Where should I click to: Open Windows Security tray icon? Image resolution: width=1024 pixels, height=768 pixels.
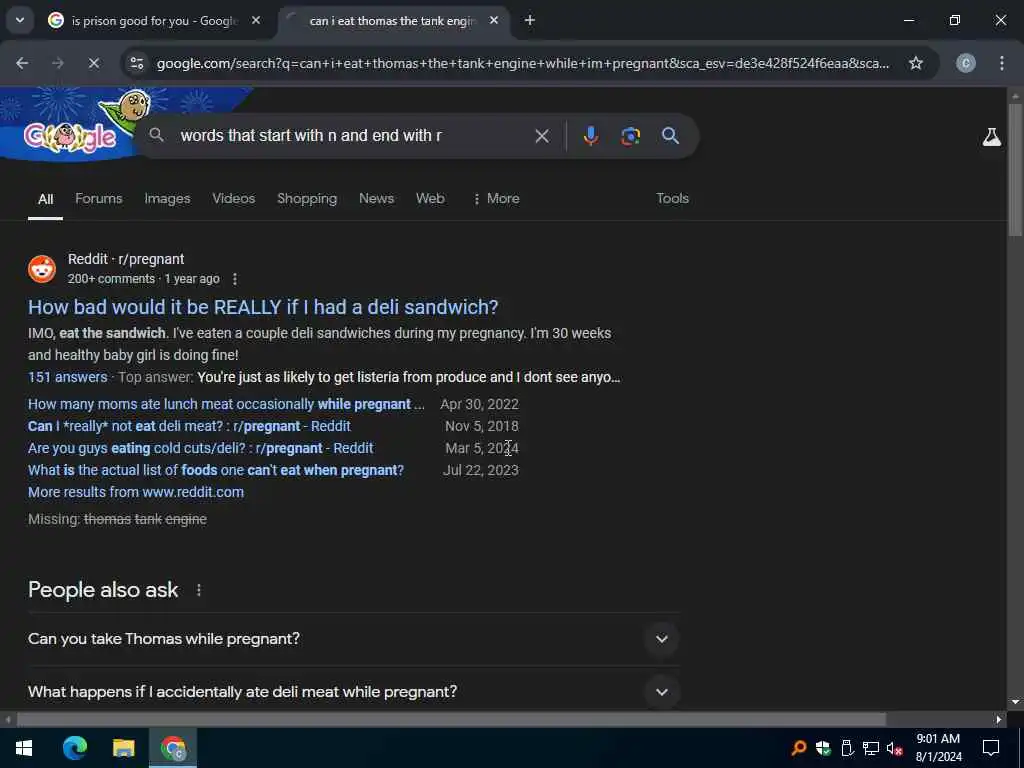tap(823, 748)
